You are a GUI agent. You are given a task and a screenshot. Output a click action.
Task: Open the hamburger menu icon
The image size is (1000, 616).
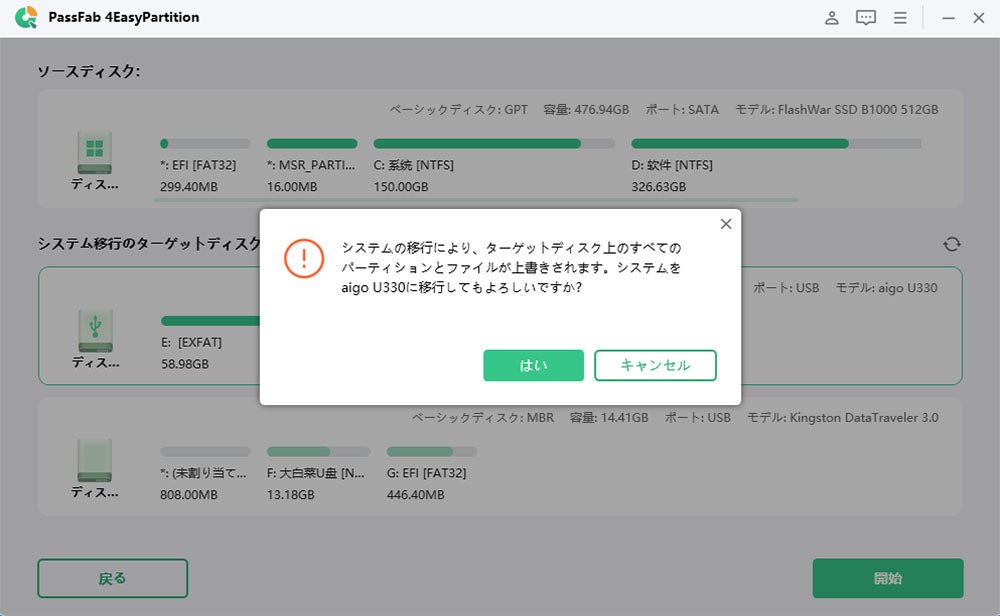coord(900,18)
